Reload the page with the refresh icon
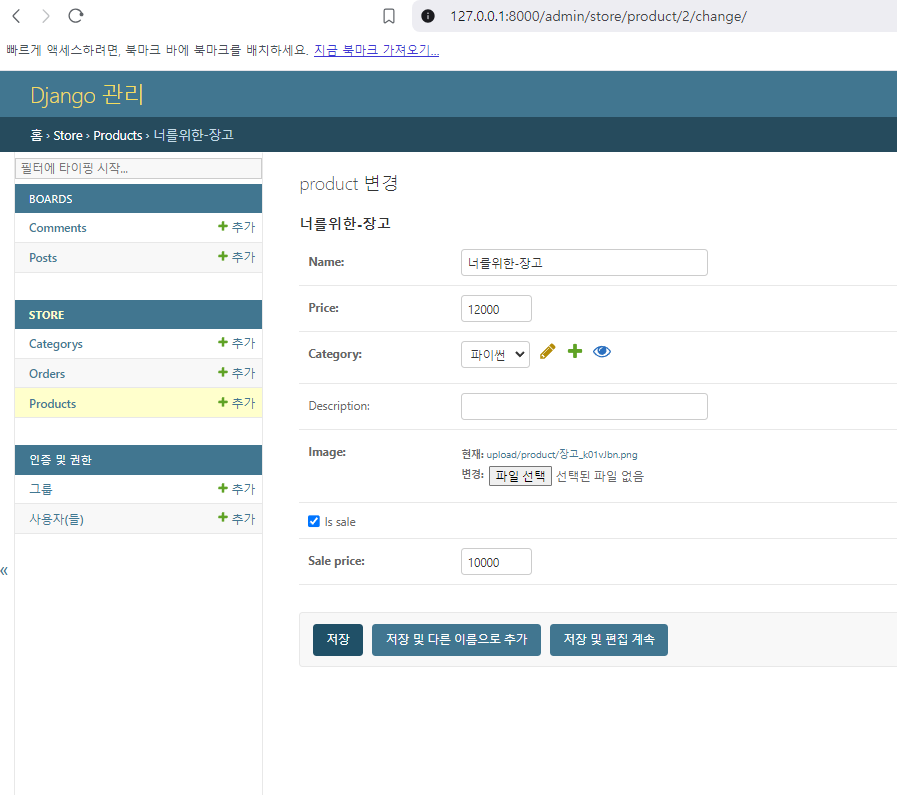 76,16
